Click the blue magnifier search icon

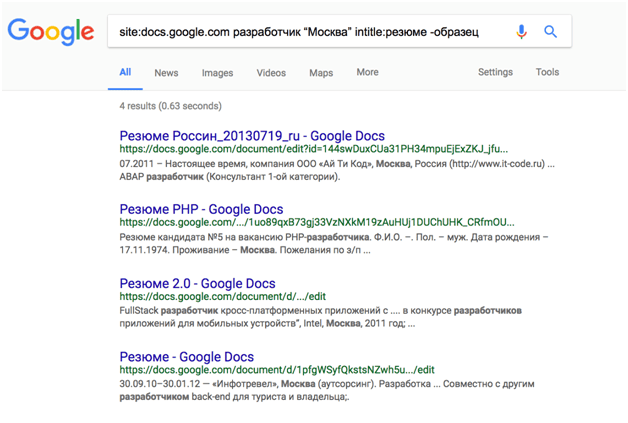550,31
